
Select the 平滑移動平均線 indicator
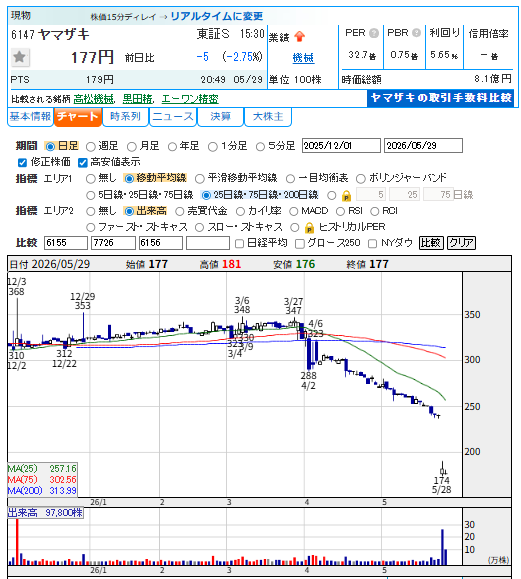pyautogui.click(x=199, y=179)
